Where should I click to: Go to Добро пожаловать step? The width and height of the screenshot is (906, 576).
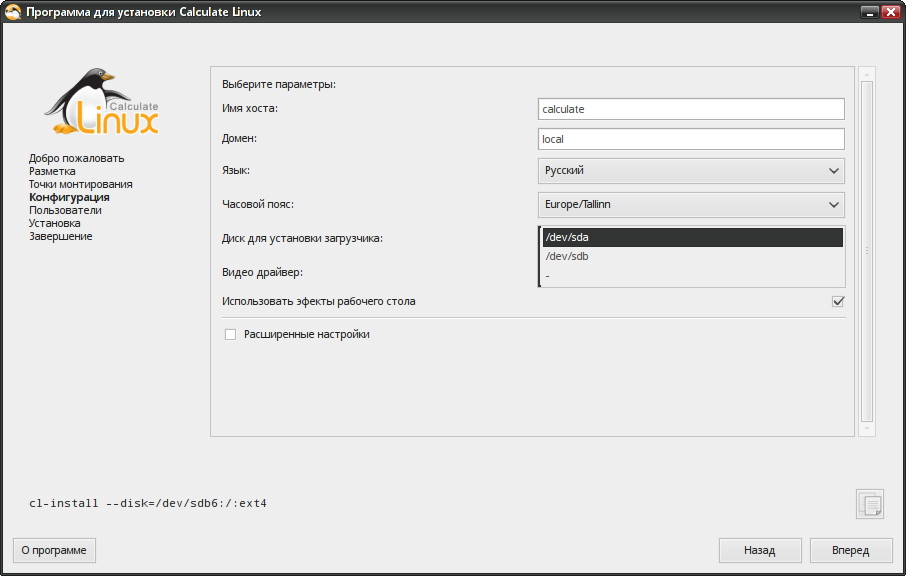click(76, 158)
